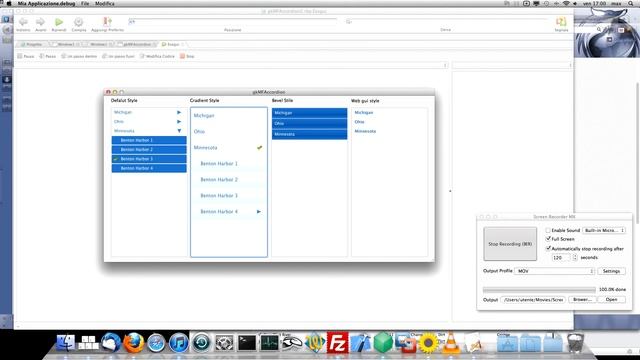
Task: Open Safari compass icon in the Dock
Action: 156,343
